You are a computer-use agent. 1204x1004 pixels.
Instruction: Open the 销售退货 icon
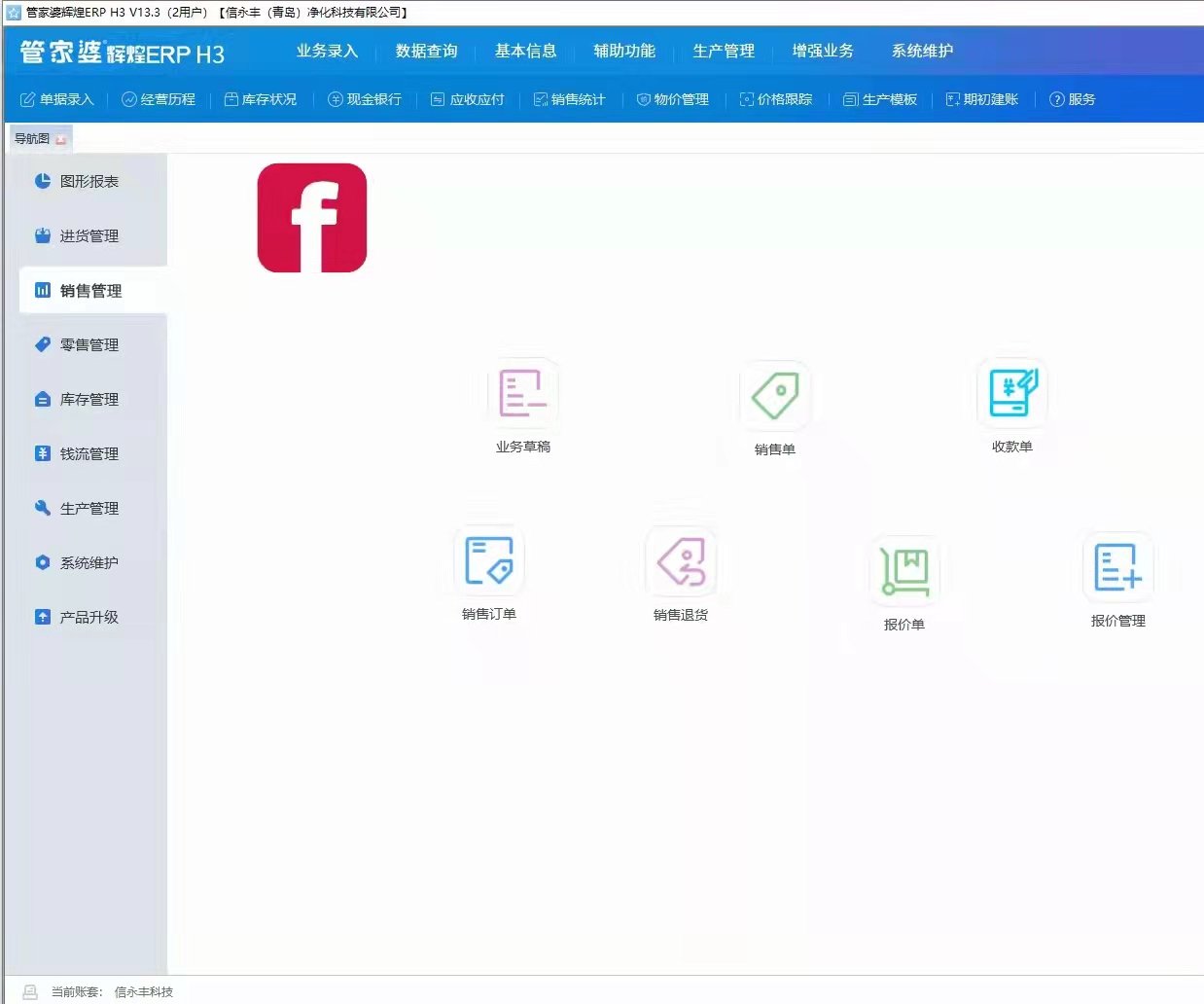tap(681, 562)
